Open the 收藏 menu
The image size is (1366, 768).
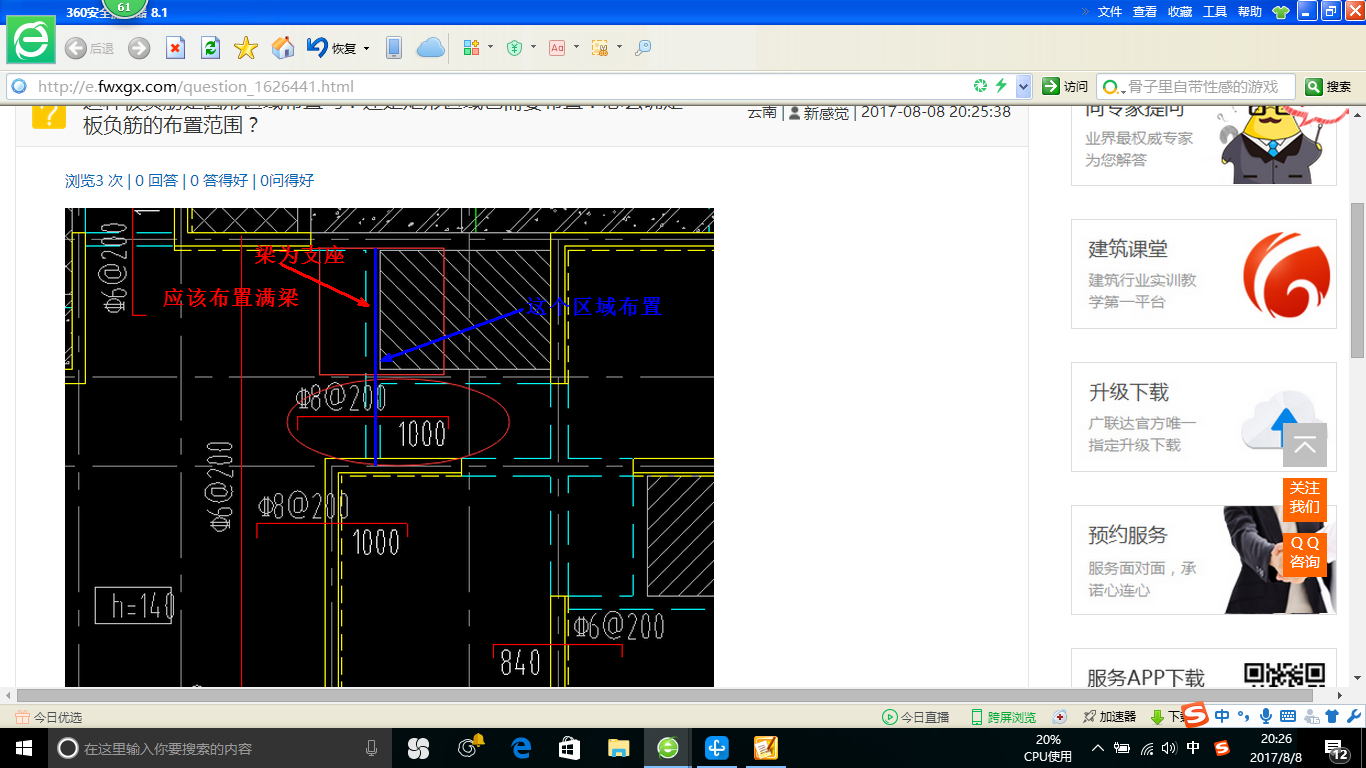click(1180, 12)
